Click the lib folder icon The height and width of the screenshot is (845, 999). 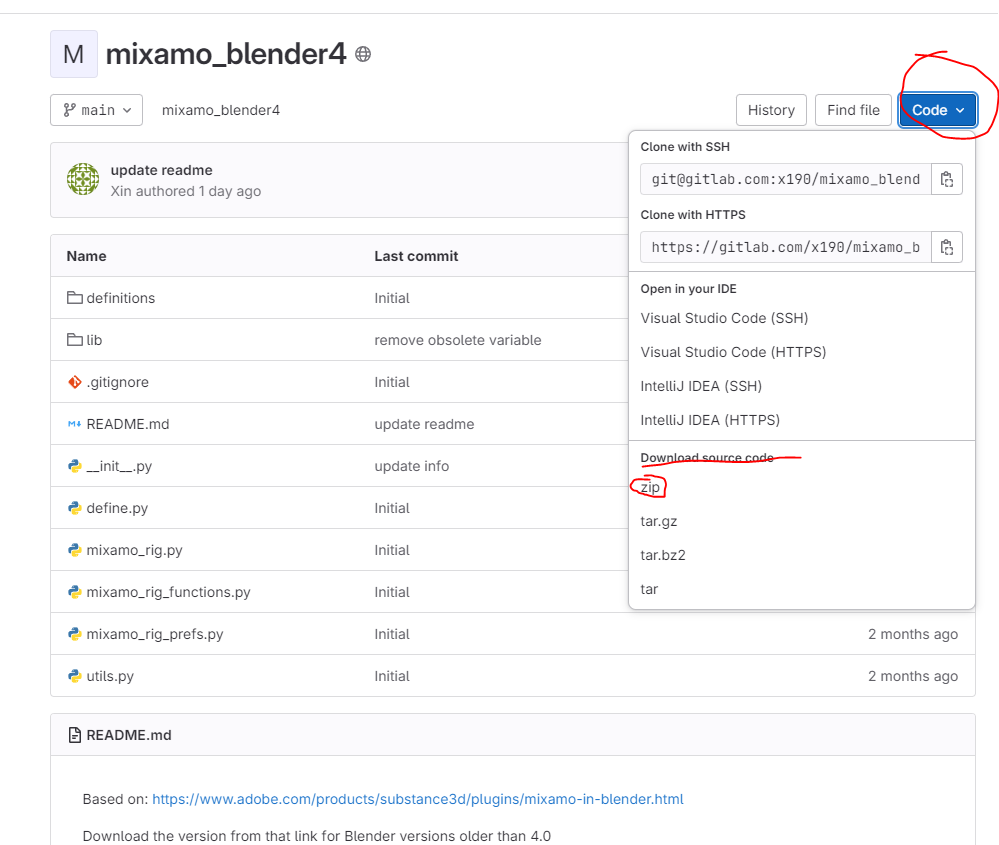coord(75,340)
